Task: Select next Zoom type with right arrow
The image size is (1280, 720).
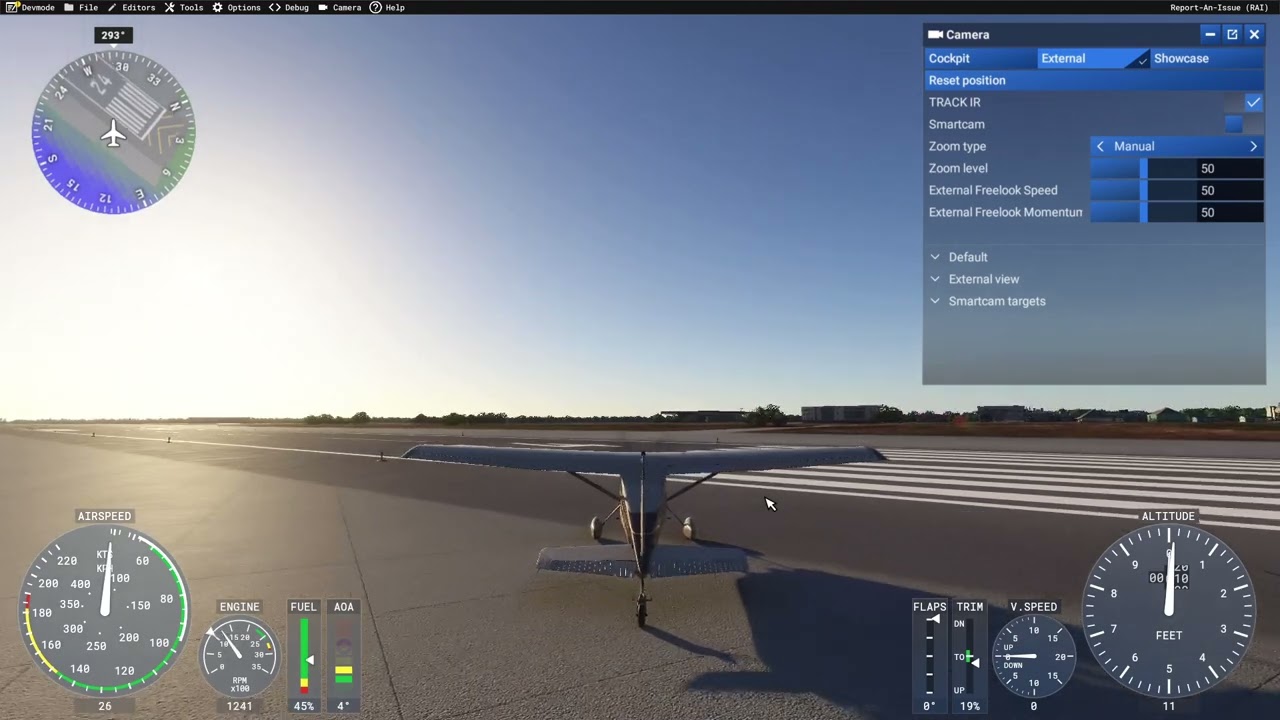Action: 1253,146
